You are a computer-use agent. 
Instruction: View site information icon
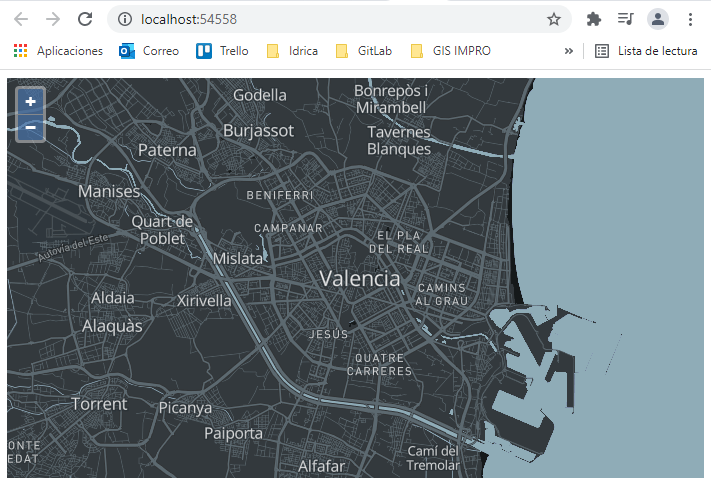[x=124, y=19]
